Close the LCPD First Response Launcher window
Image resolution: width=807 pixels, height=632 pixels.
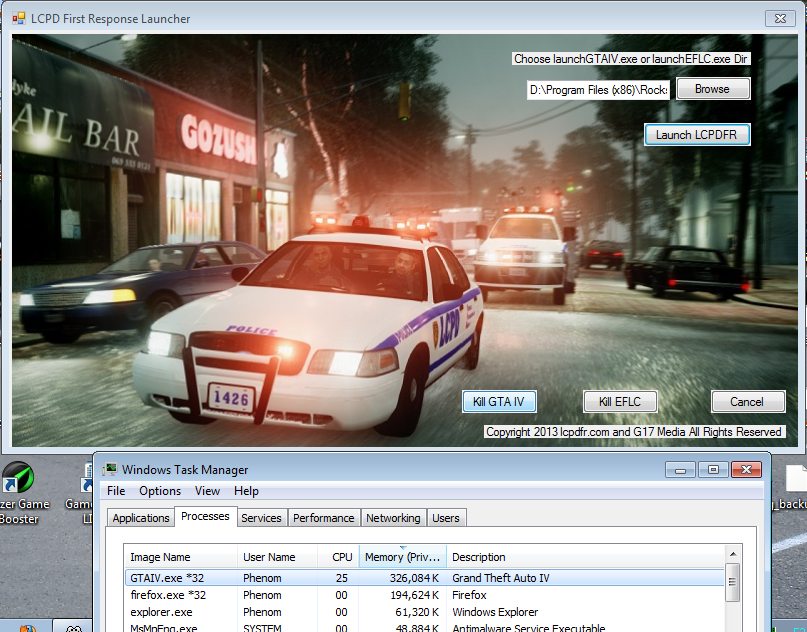pyautogui.click(x=777, y=18)
